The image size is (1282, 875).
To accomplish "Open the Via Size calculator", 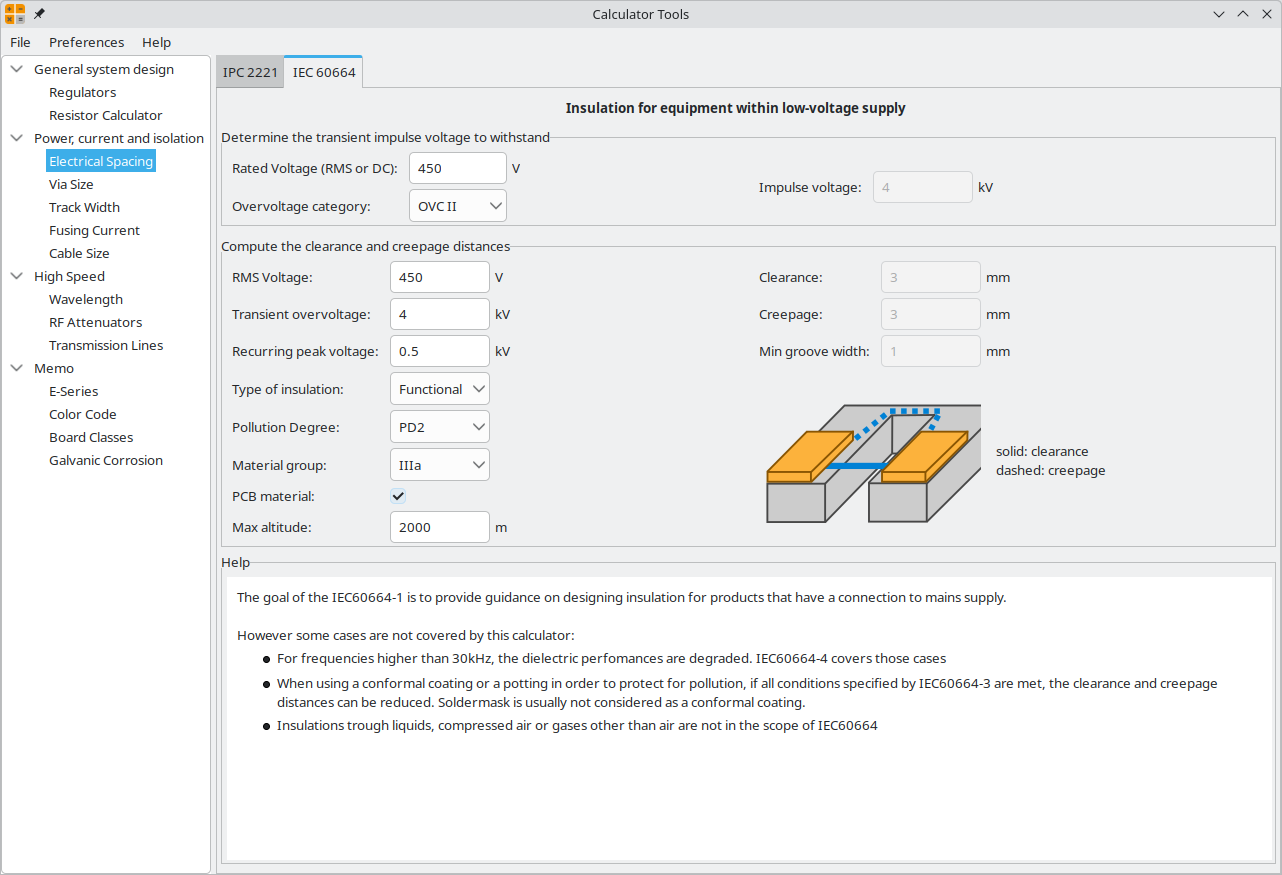I will pos(71,184).
